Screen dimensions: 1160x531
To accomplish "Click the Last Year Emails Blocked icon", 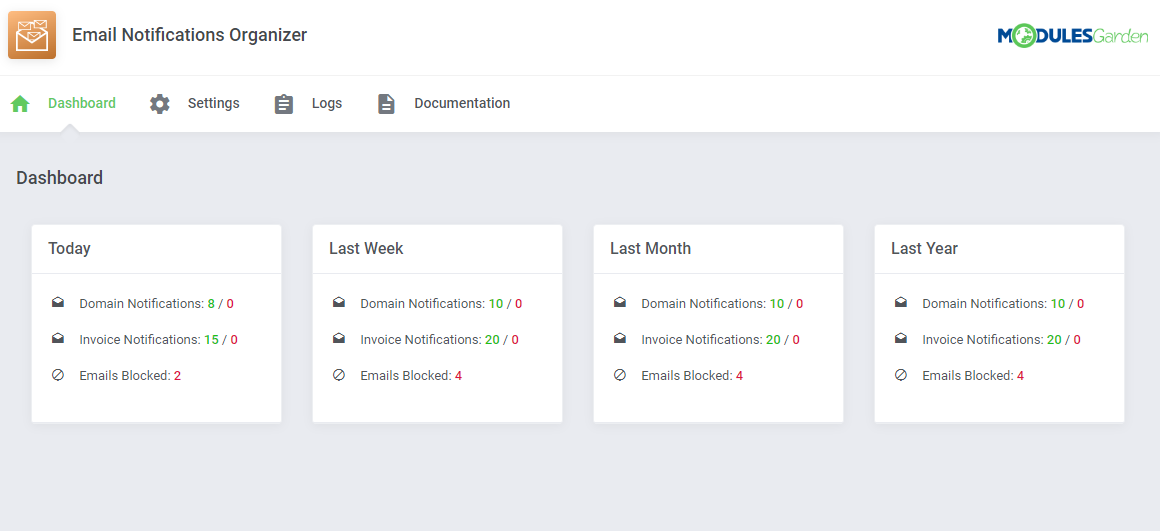I will [x=901, y=375].
